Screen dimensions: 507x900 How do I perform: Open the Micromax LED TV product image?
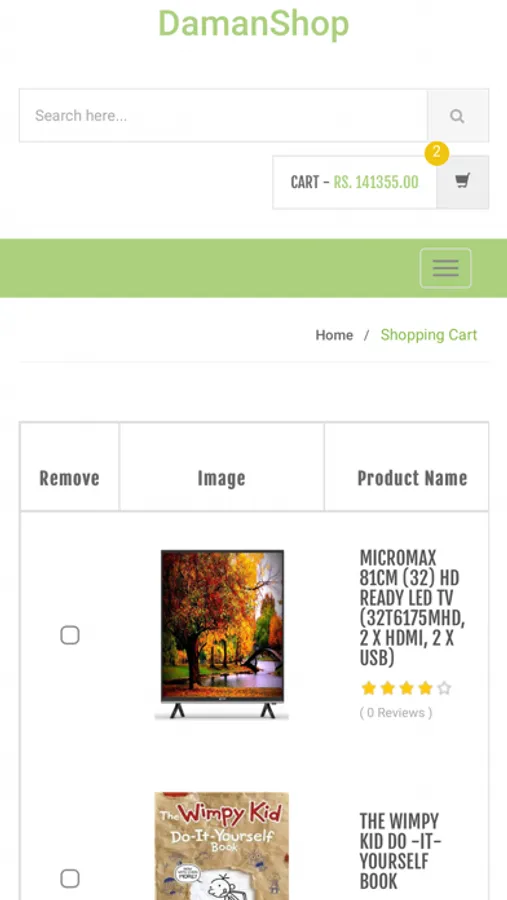[222, 634]
